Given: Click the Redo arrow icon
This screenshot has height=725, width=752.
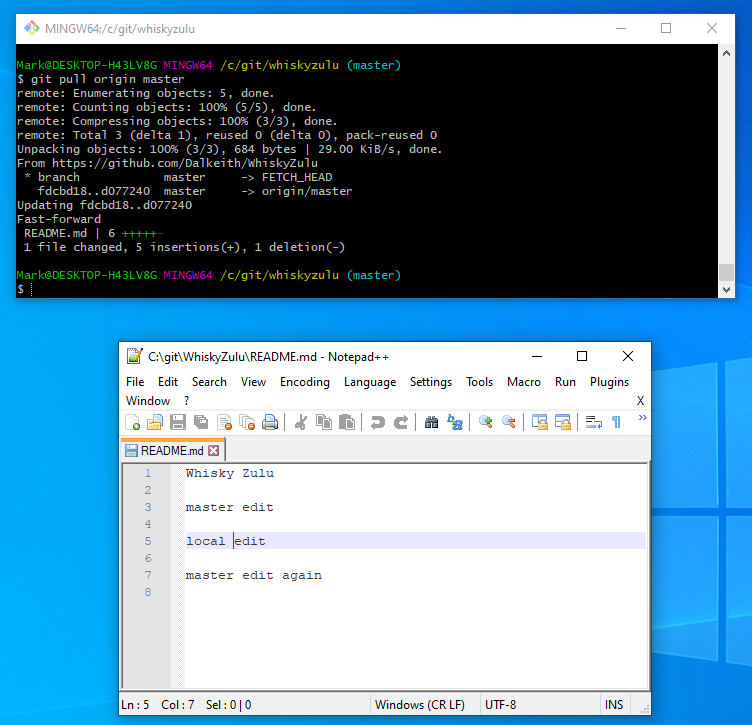Looking at the screenshot, I should [401, 422].
